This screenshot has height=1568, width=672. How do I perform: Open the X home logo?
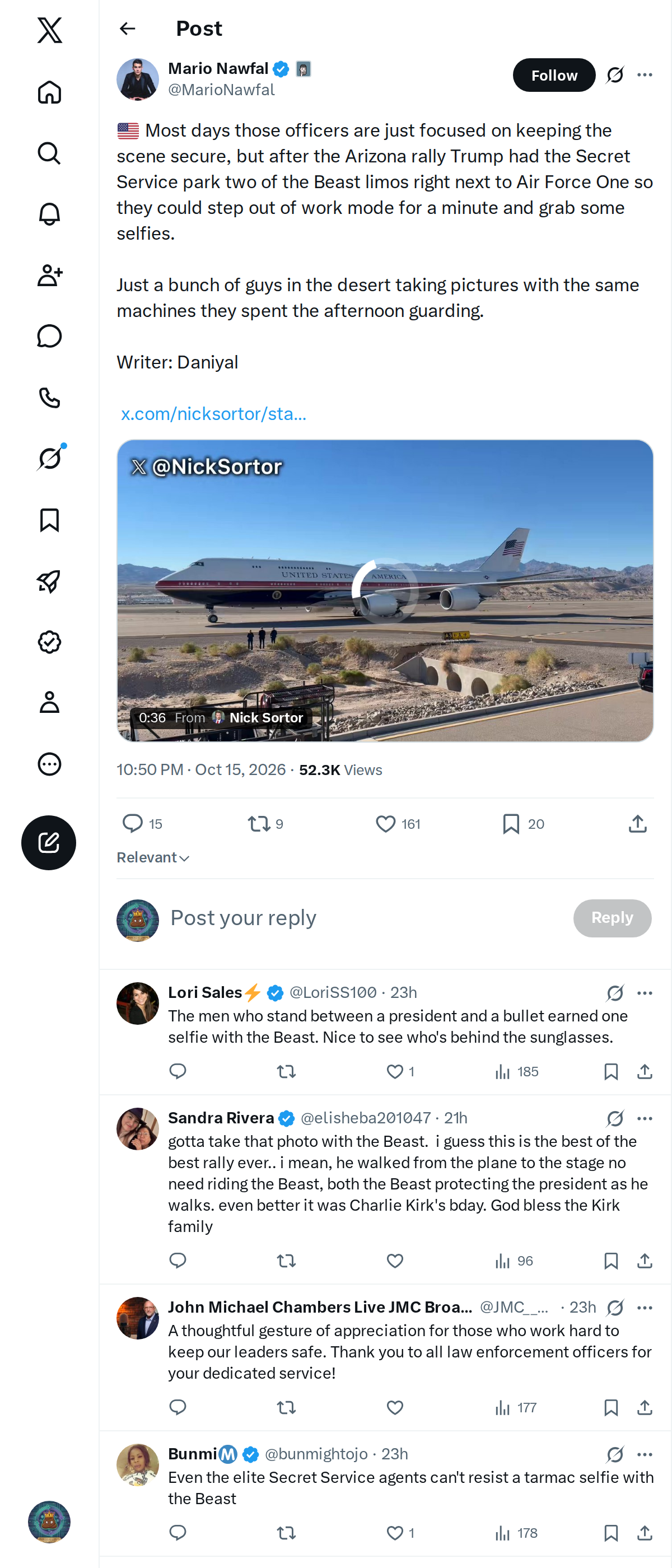tap(49, 30)
